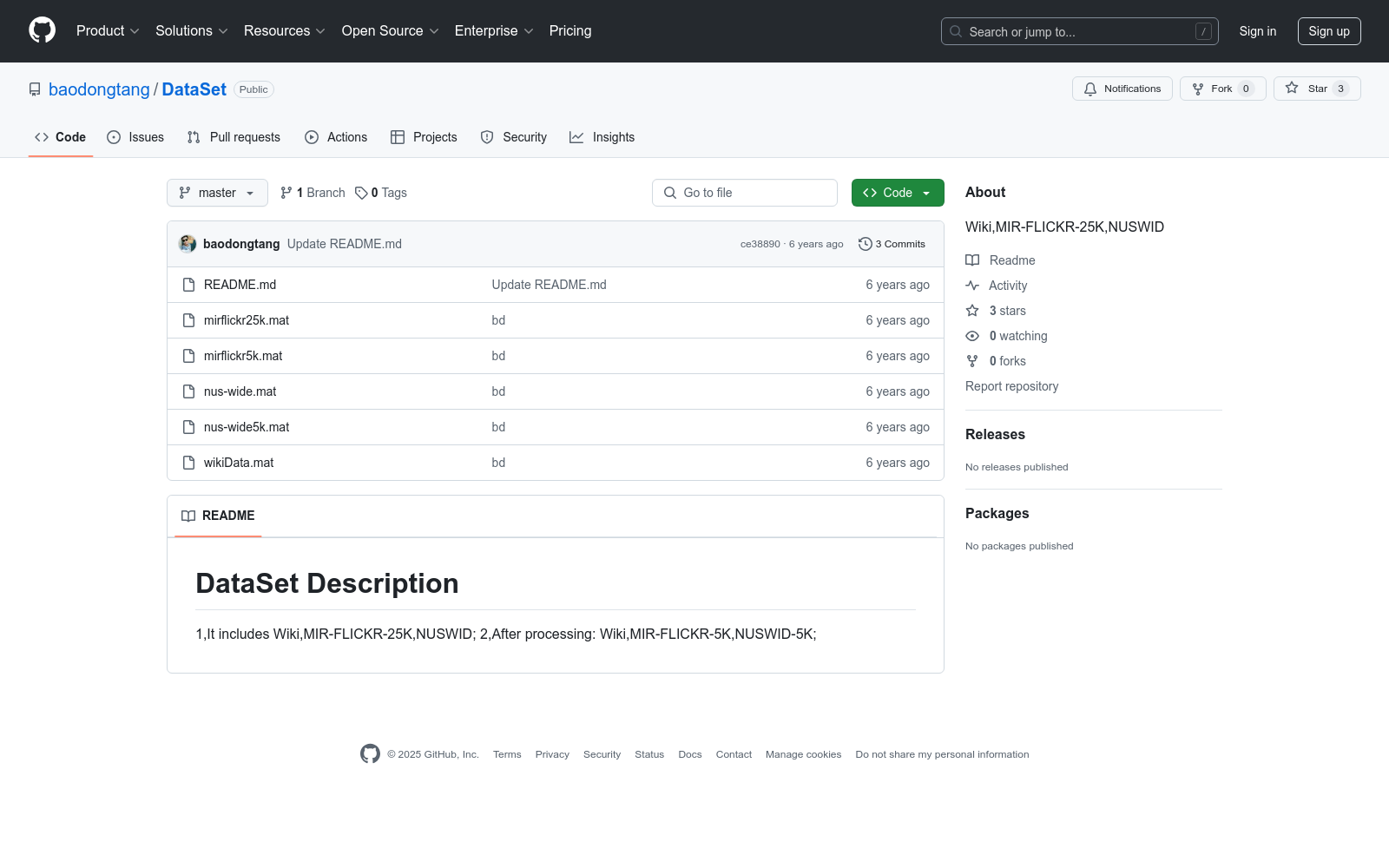
Task: Open commit ce38890
Action: [x=760, y=244]
